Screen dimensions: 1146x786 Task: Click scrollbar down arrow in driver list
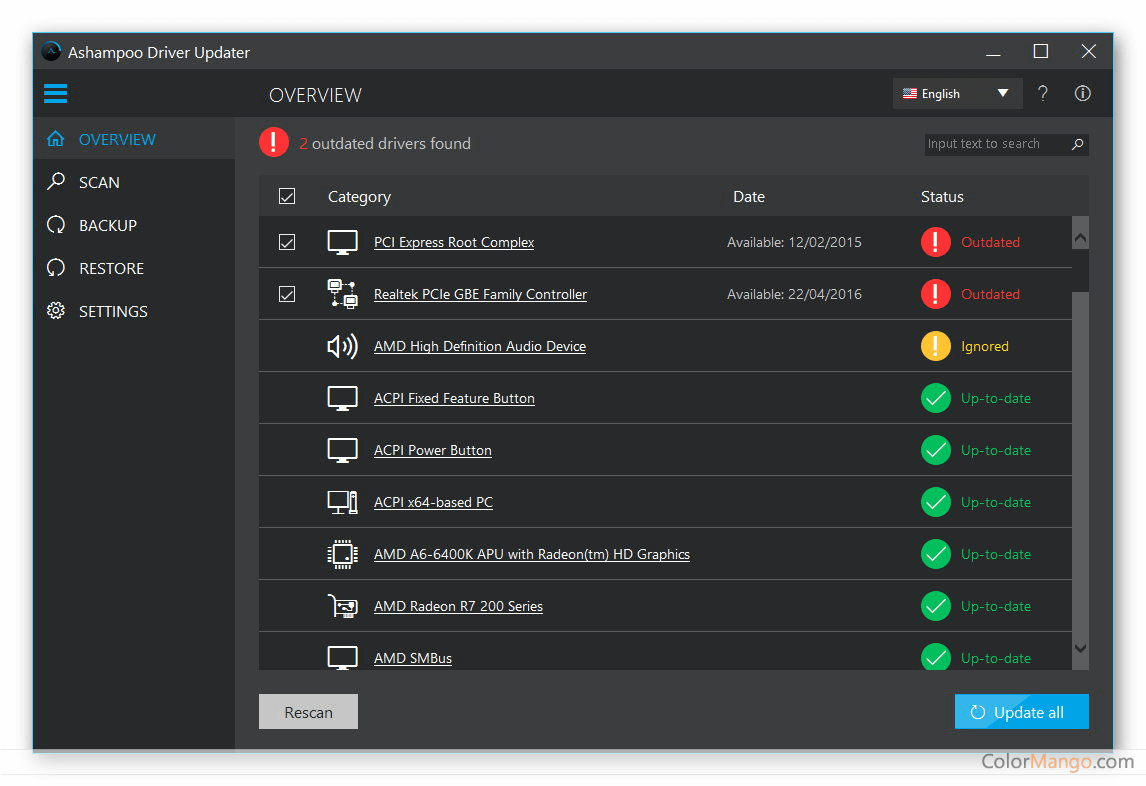point(1080,648)
